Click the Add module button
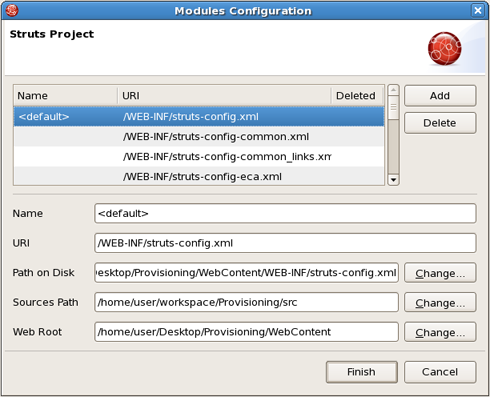The height and width of the screenshot is (397, 490). coord(440,96)
